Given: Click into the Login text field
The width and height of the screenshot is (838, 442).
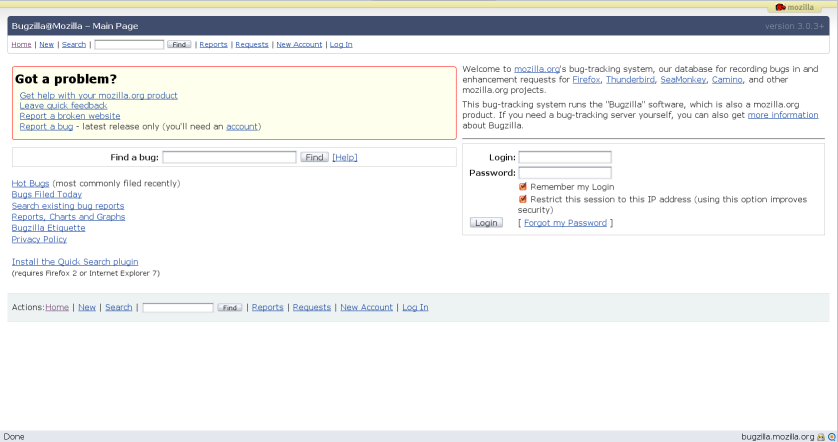Looking at the screenshot, I should click(x=564, y=157).
